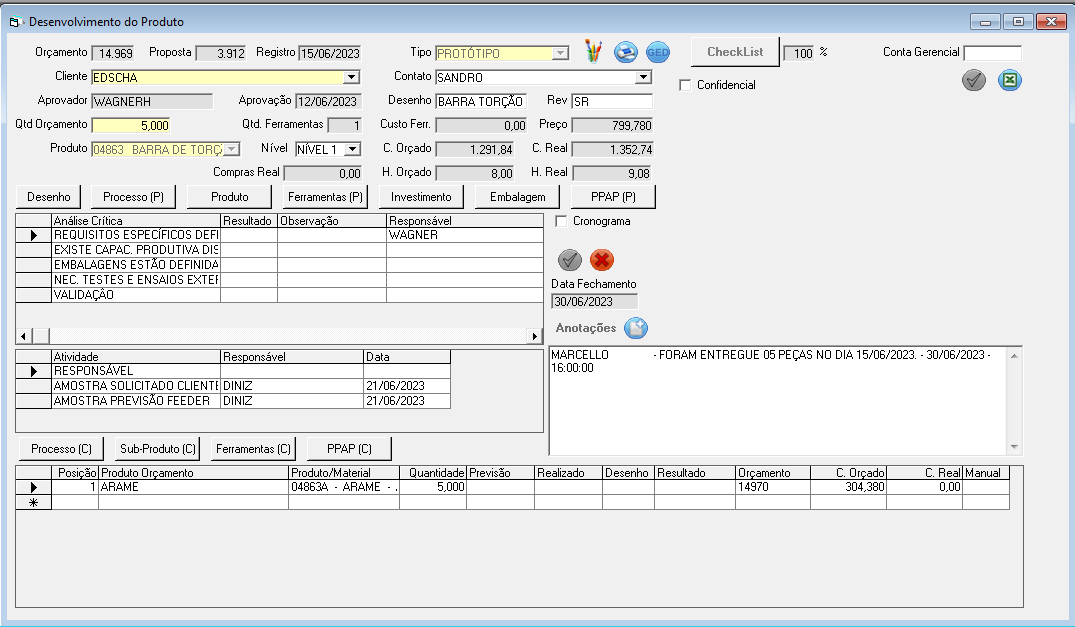Click the blue printer icon
Screen dimensions: 1075x627
click(x=625, y=52)
